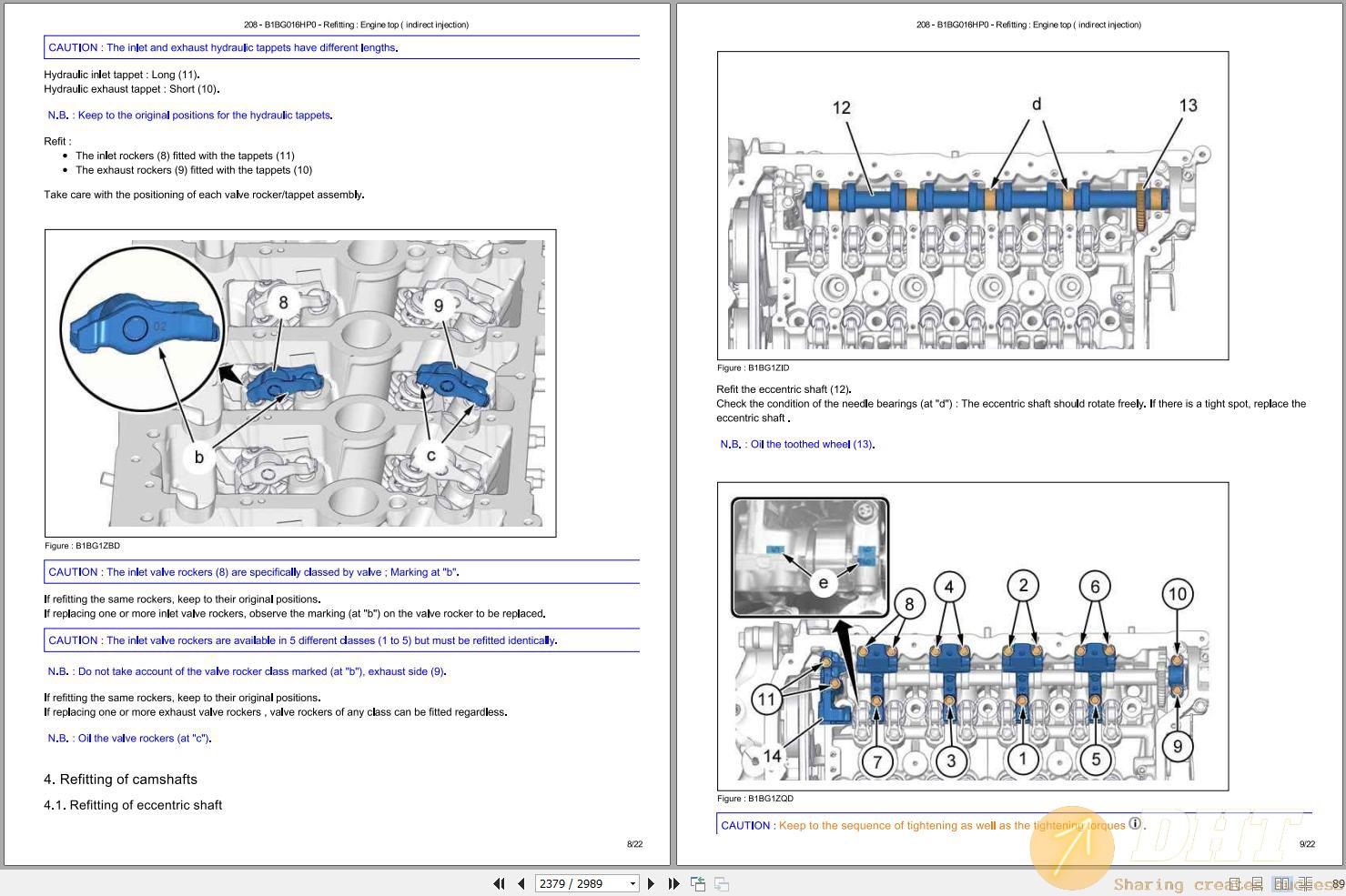
Task: Click circled number 10 in tightening figure
Action: (x=1177, y=594)
